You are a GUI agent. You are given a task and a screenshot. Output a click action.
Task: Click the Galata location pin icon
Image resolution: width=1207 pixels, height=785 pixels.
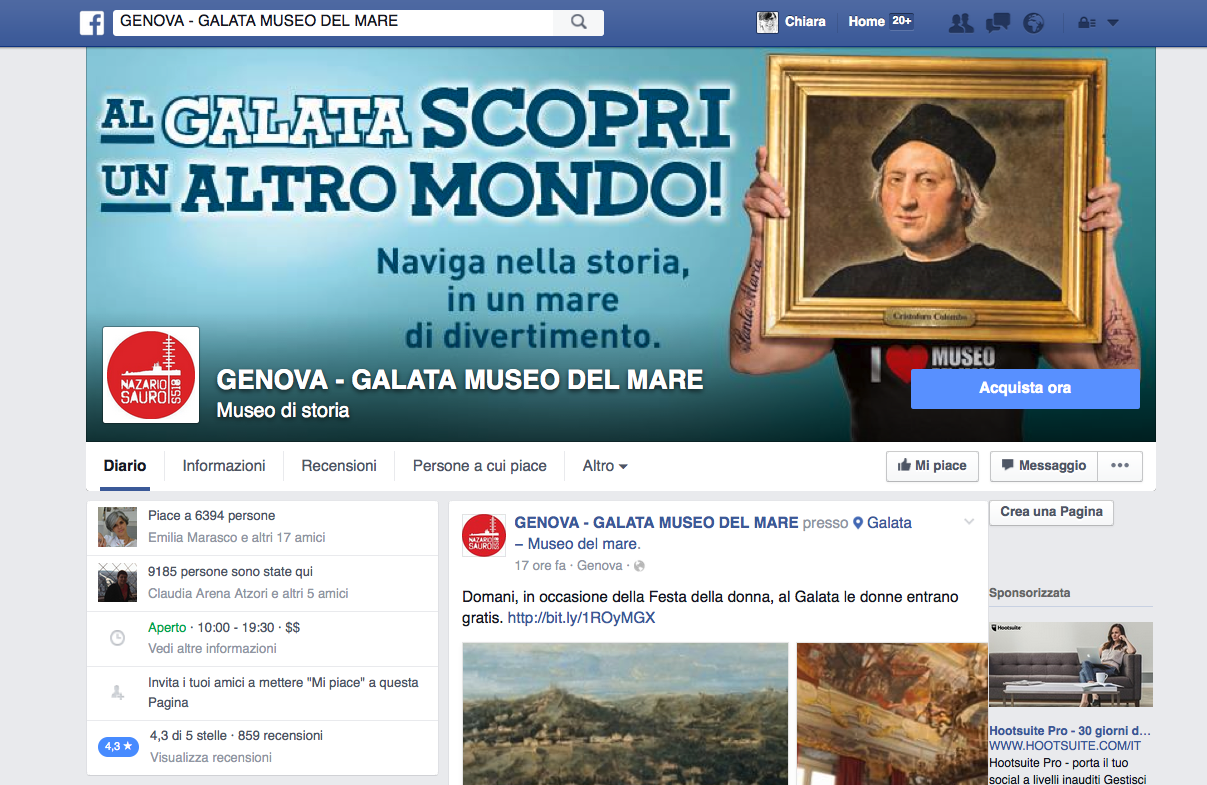858,523
